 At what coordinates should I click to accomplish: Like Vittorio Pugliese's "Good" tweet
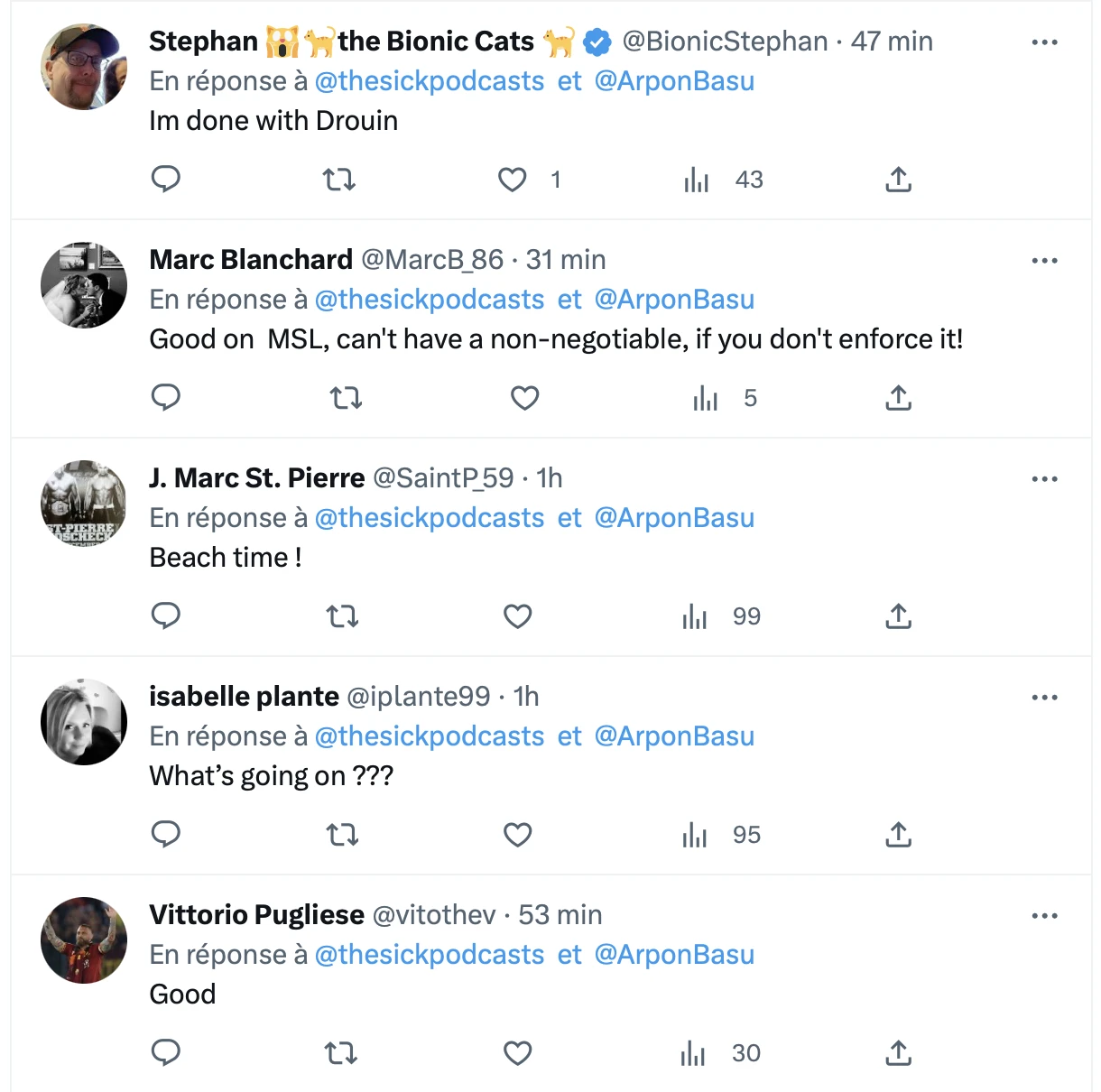pyautogui.click(x=517, y=1053)
